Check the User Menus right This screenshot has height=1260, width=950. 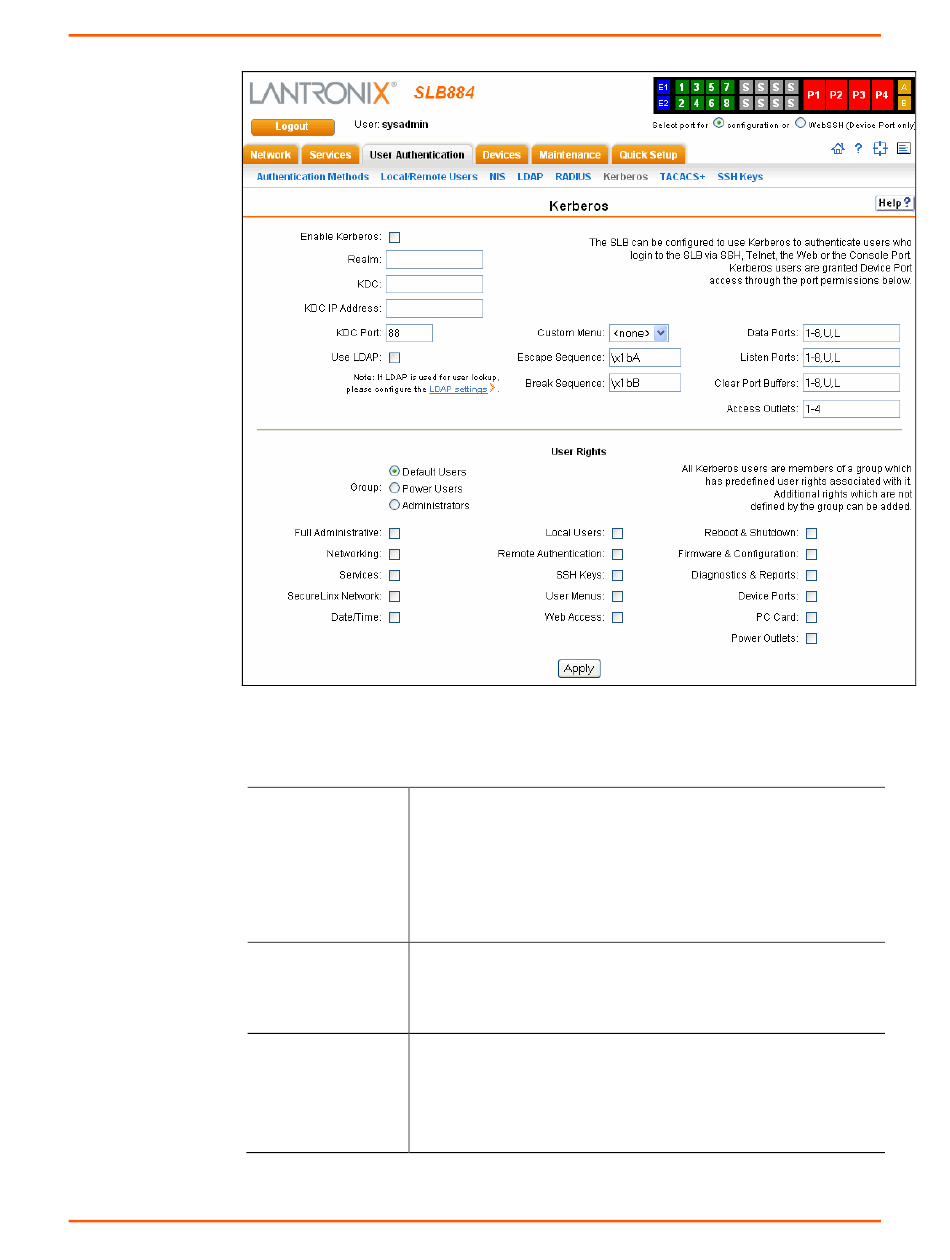click(x=618, y=596)
